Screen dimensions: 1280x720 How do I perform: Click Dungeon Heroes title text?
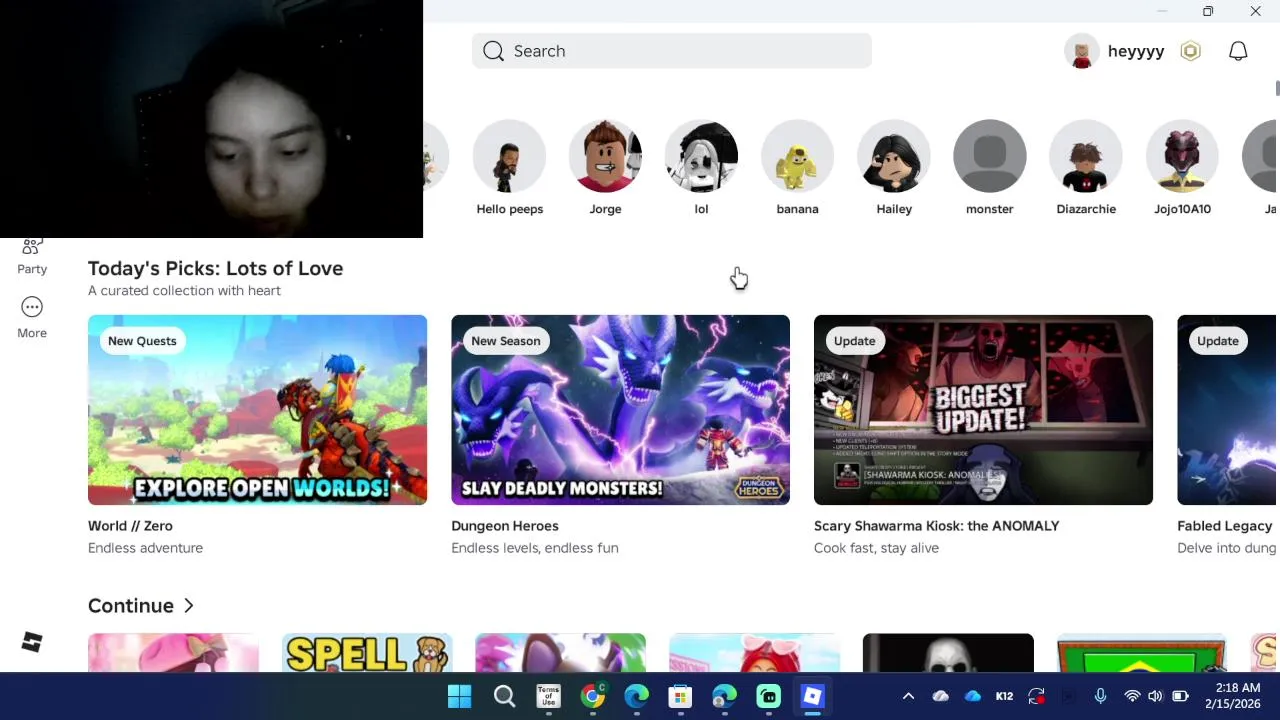coord(505,526)
